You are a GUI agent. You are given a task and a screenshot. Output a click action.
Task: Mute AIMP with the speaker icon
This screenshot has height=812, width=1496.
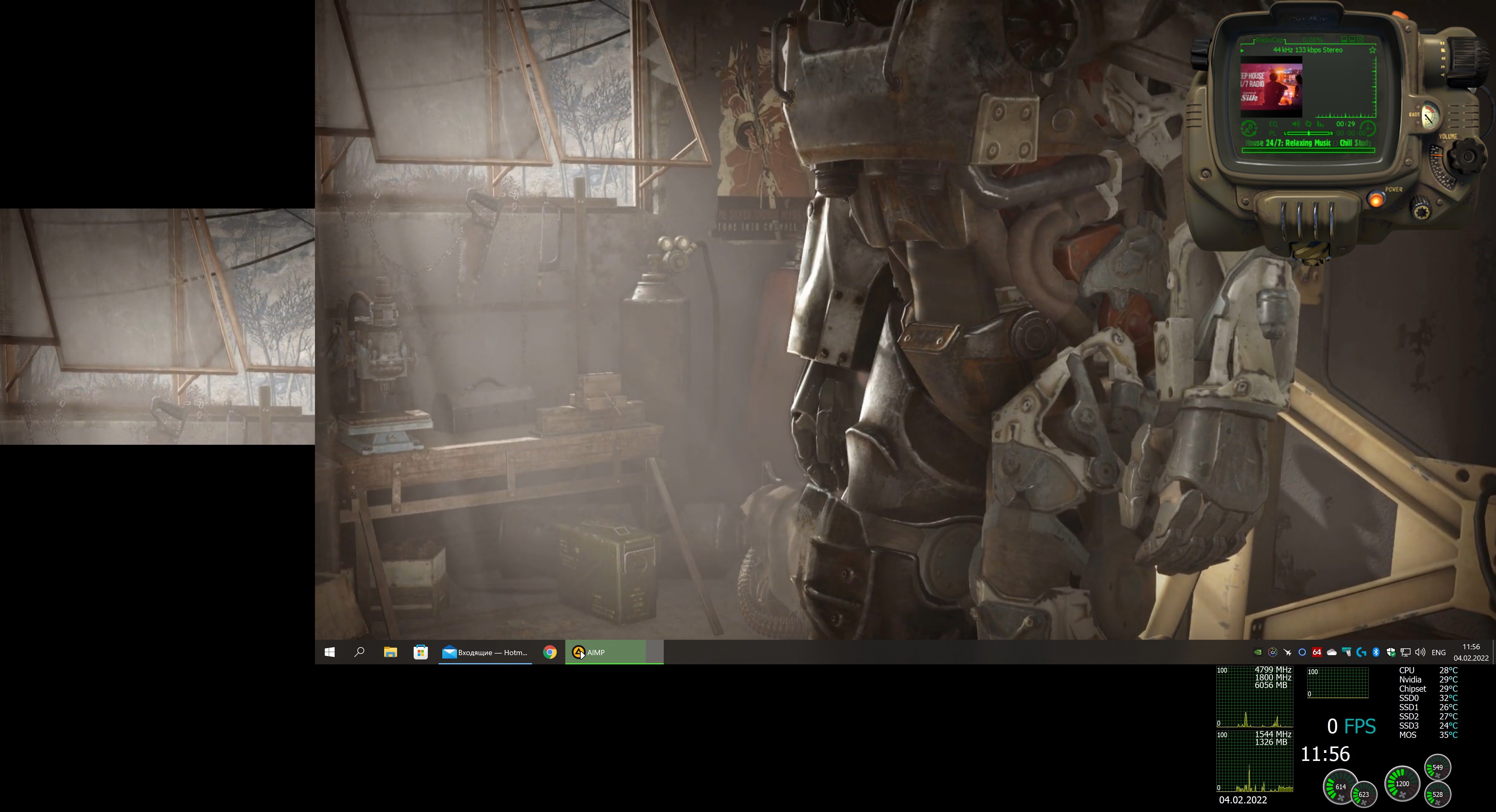tap(1296, 124)
